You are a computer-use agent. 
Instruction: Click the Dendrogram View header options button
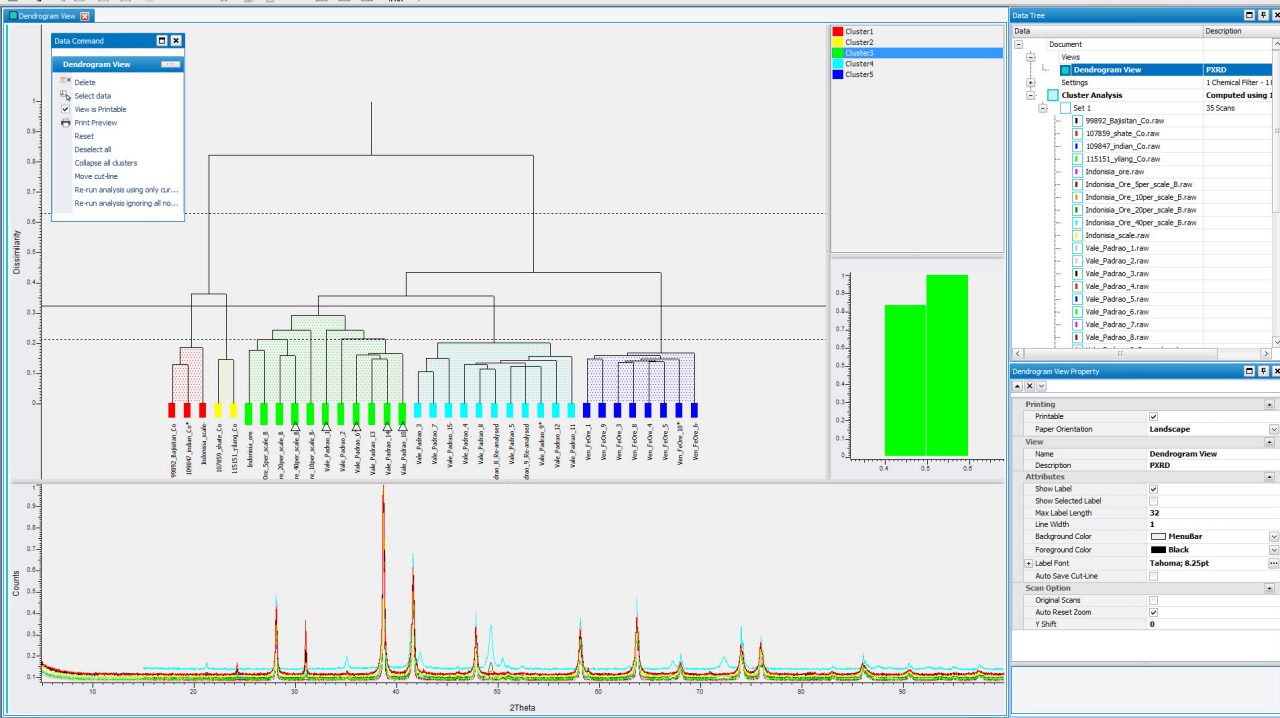pos(170,64)
